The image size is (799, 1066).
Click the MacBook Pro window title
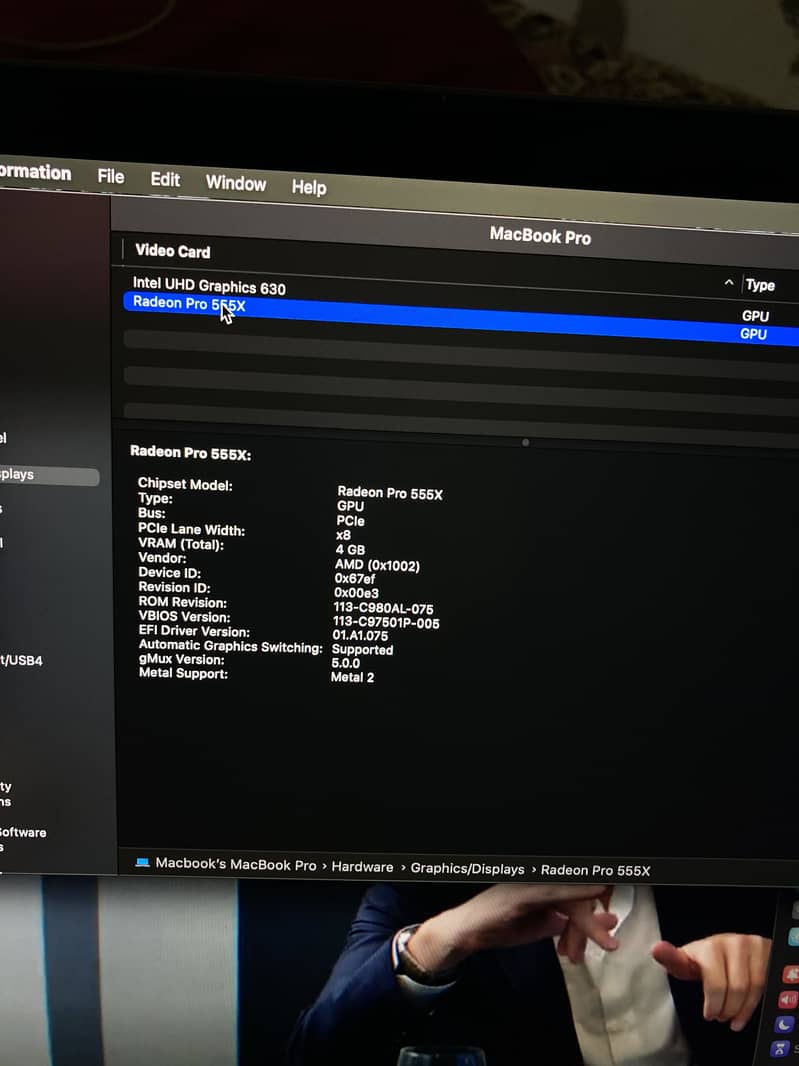(540, 236)
